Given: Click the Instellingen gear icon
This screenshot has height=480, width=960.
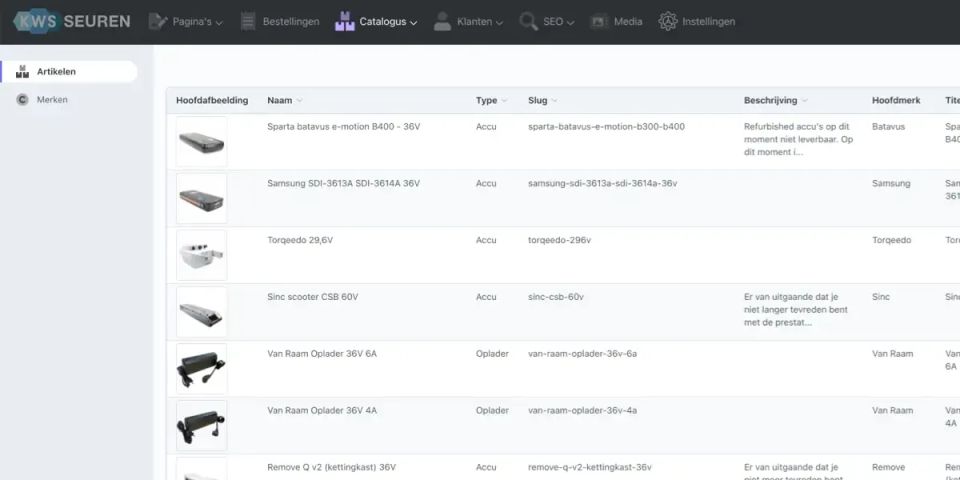Looking at the screenshot, I should click(668, 21).
